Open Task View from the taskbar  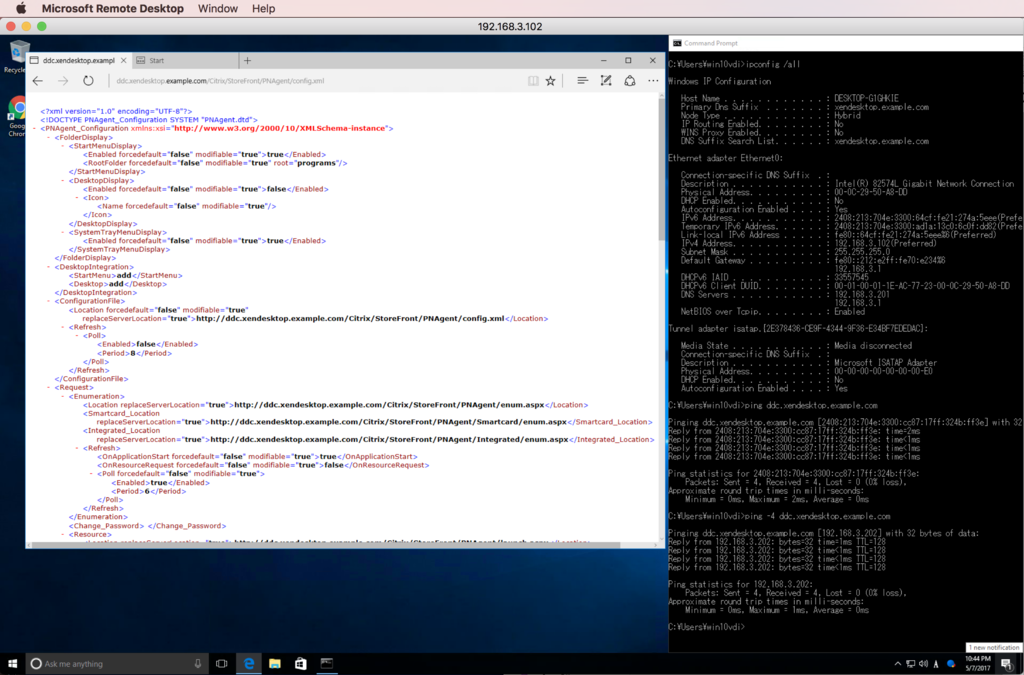[x=221, y=663]
